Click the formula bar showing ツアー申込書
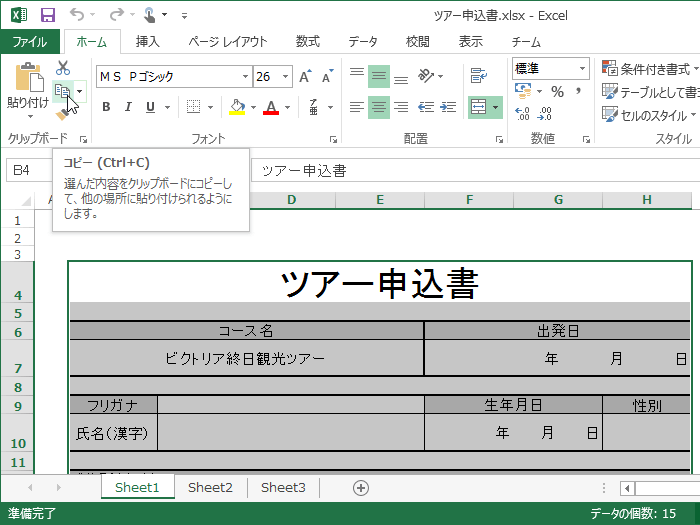This screenshot has height=525, width=700. (475, 171)
